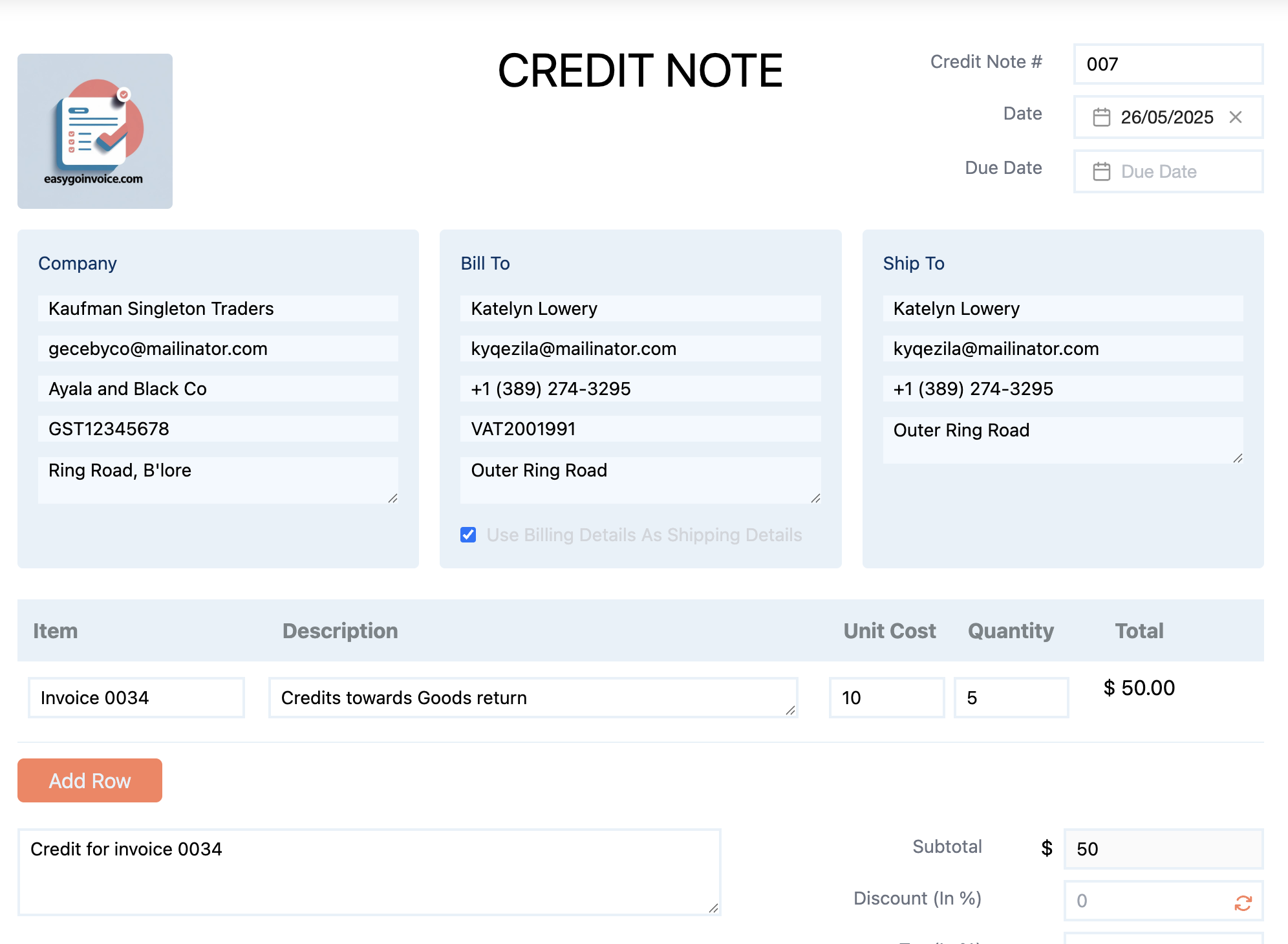Click the Credit Note number field
The width and height of the screenshot is (1288, 944).
click(1168, 64)
